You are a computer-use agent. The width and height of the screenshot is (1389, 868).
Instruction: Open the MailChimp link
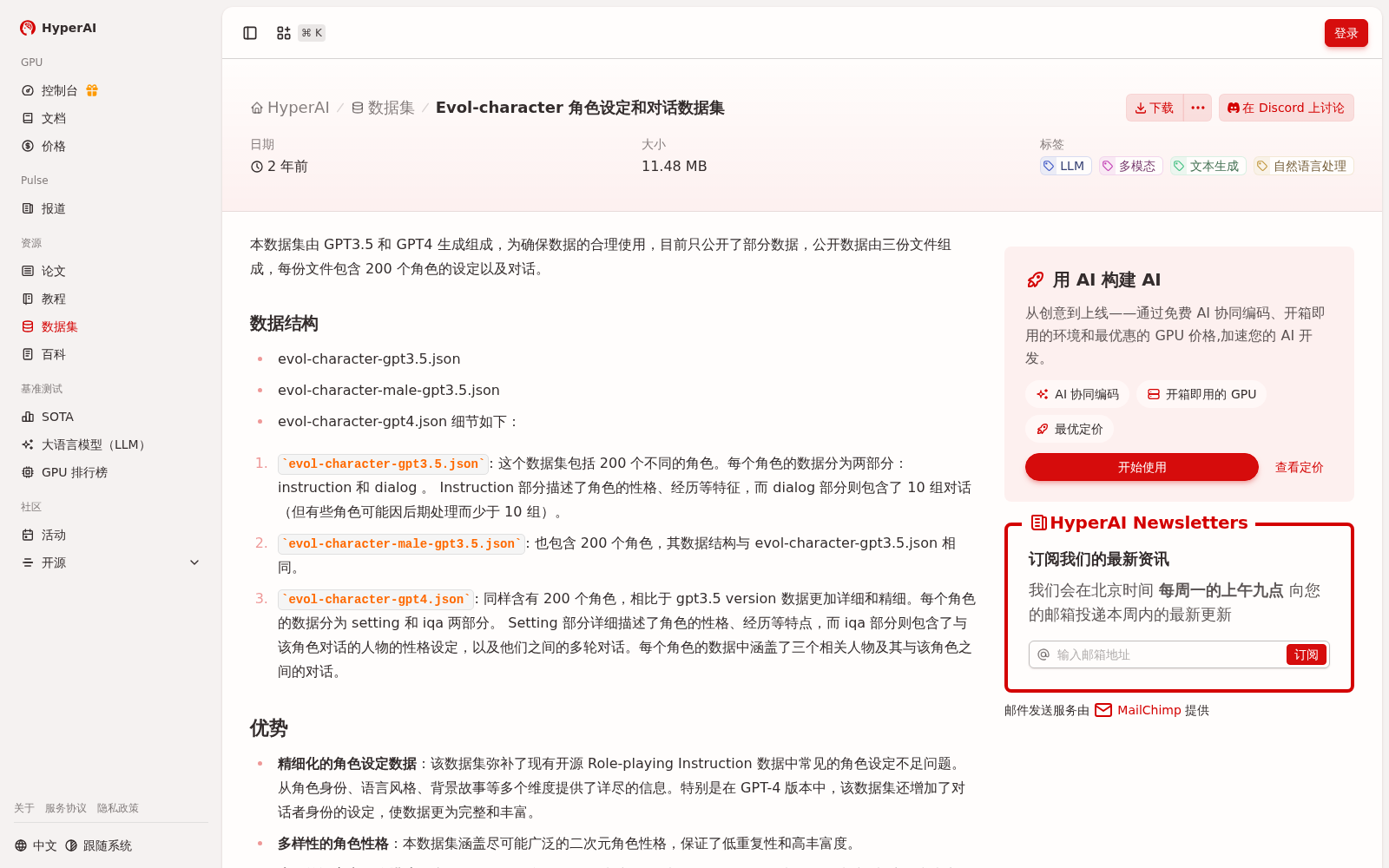point(1149,710)
